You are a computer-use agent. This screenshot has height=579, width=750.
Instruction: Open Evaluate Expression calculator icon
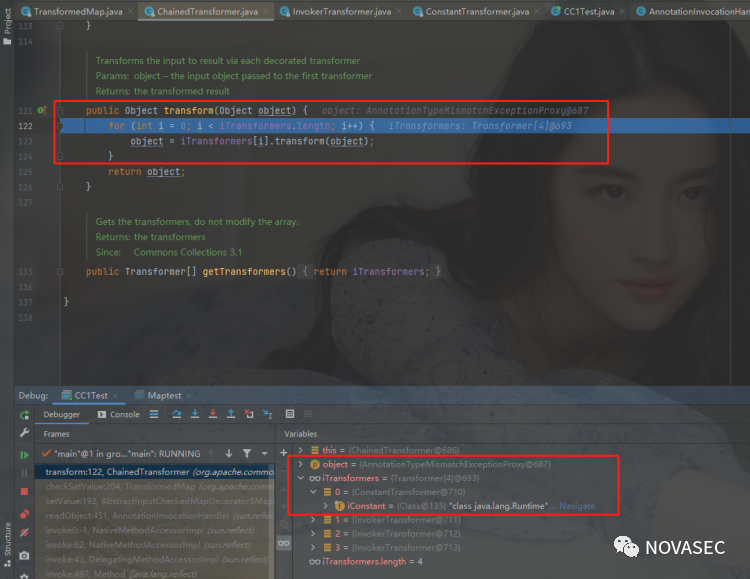pos(290,414)
